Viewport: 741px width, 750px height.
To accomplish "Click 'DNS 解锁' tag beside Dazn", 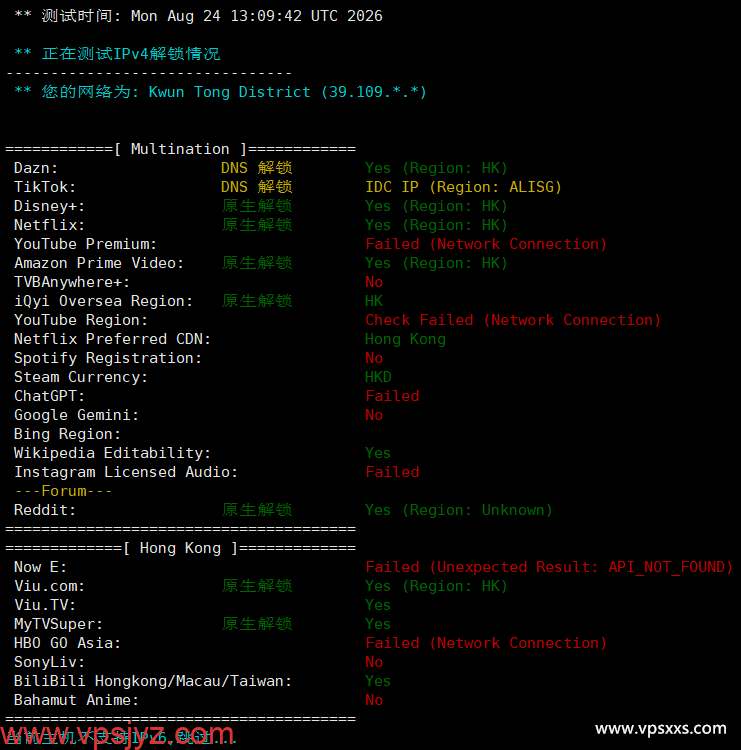I will (x=256, y=168).
